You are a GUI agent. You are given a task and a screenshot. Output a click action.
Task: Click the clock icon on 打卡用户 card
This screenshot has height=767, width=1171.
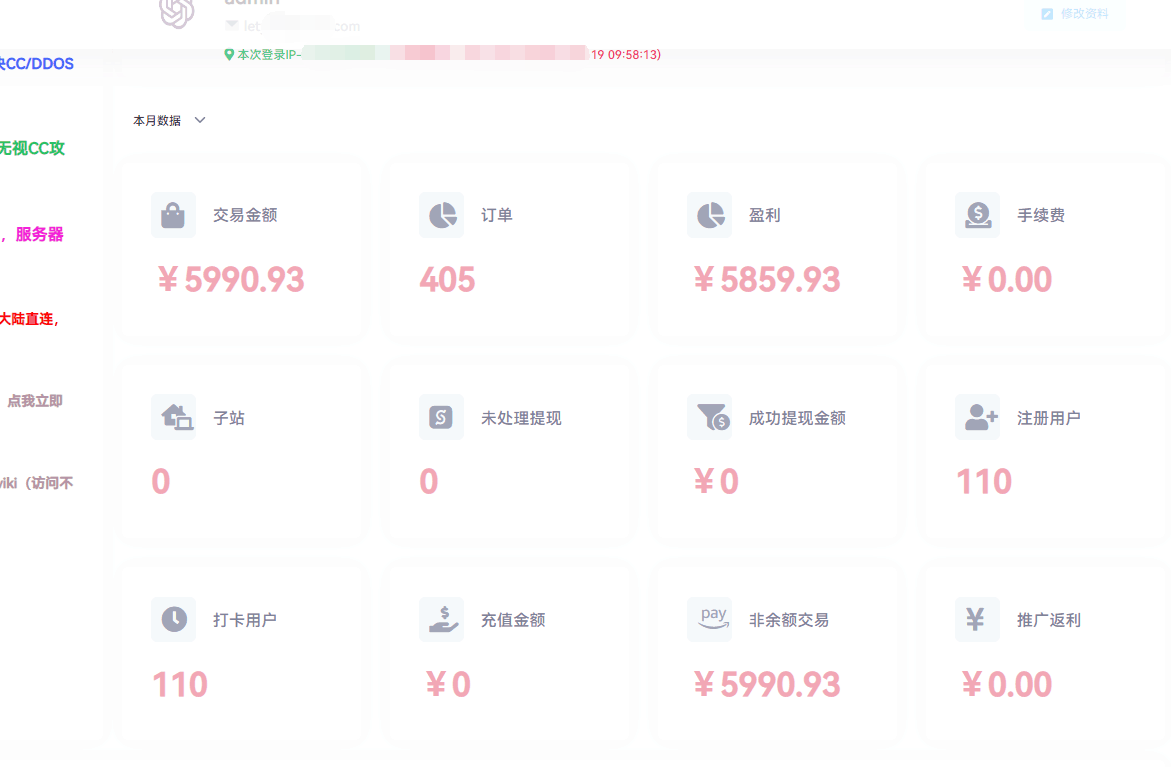click(173, 619)
